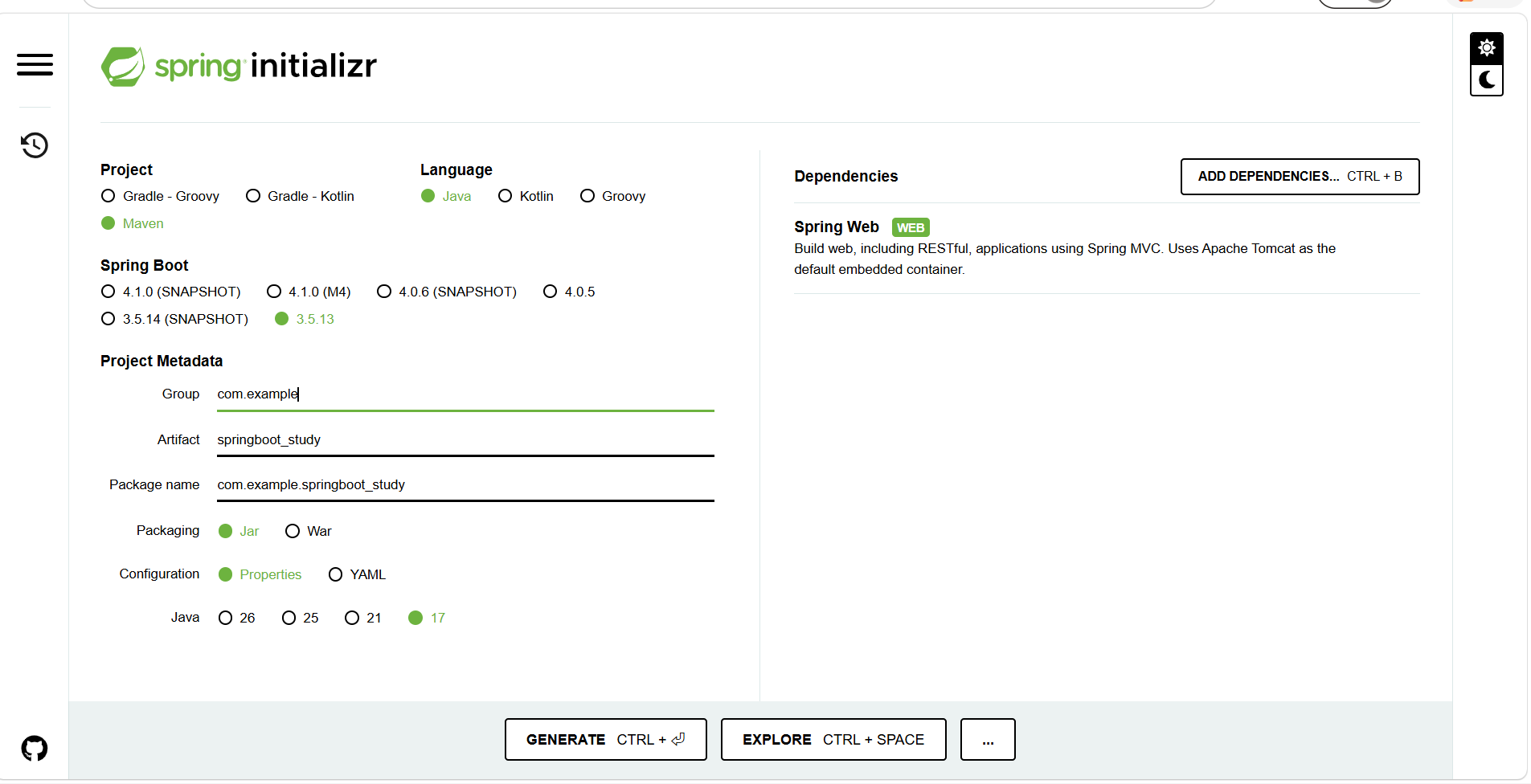Switch to light theme sun icon
1531x784 pixels.
(x=1487, y=48)
